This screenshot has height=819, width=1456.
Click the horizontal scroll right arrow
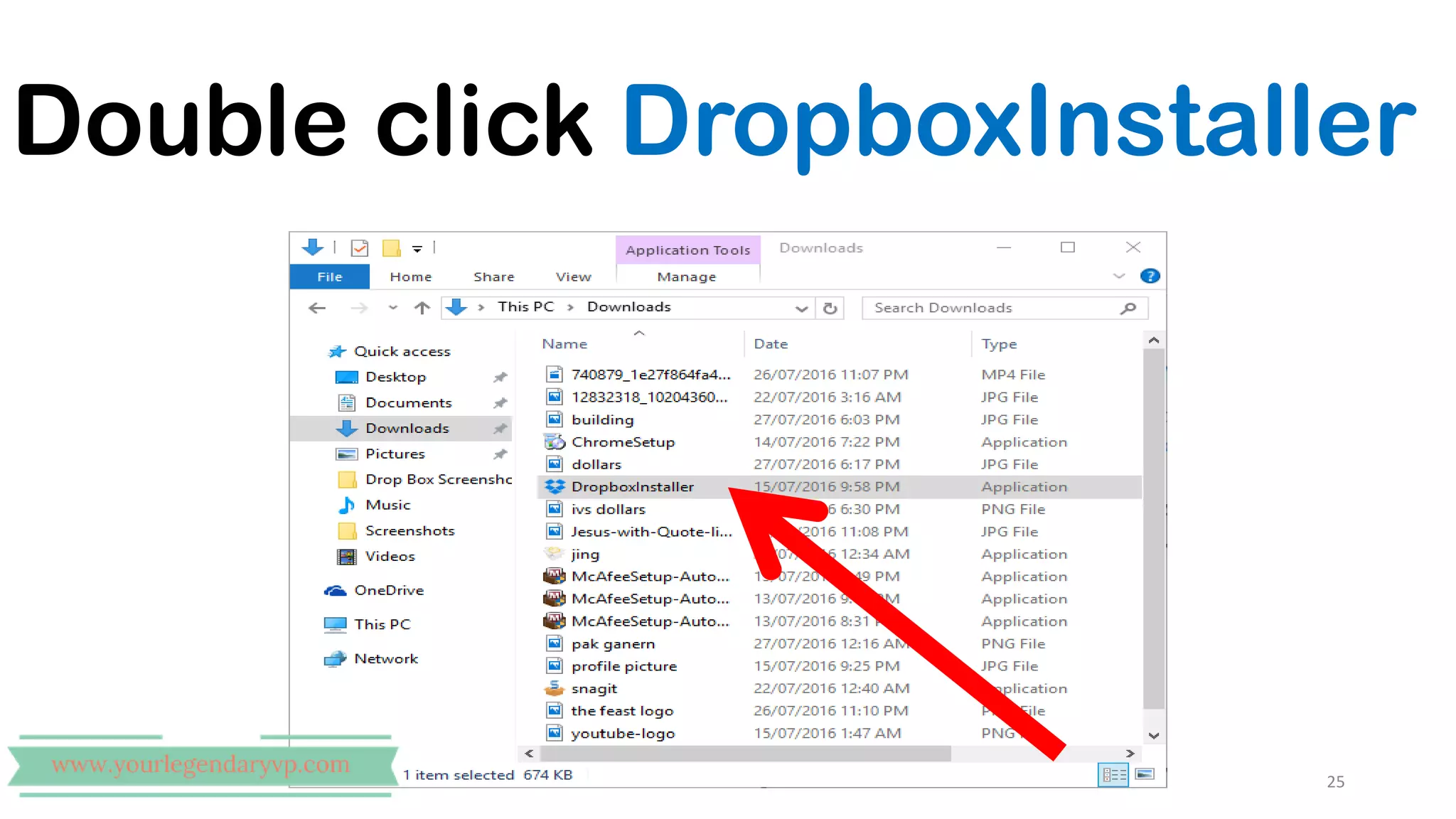coord(1130,754)
